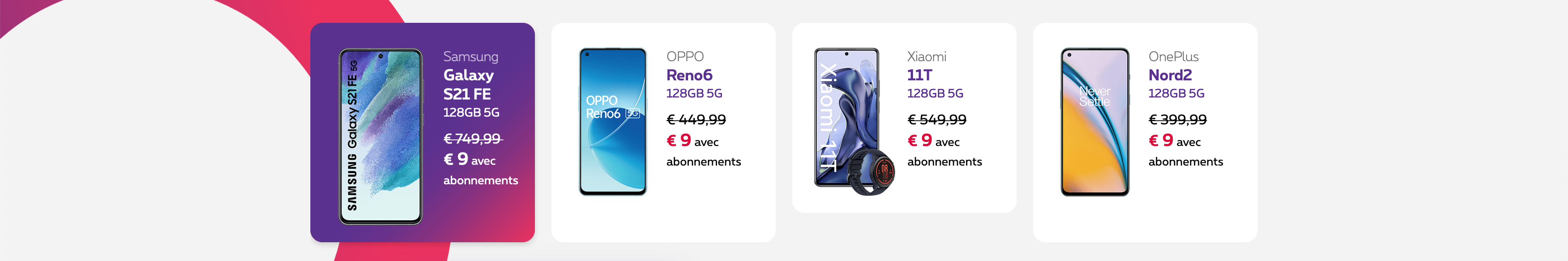Screen dimensions: 1568x261
Task: Click the 11T product title
Action: pyautogui.click(x=919, y=75)
